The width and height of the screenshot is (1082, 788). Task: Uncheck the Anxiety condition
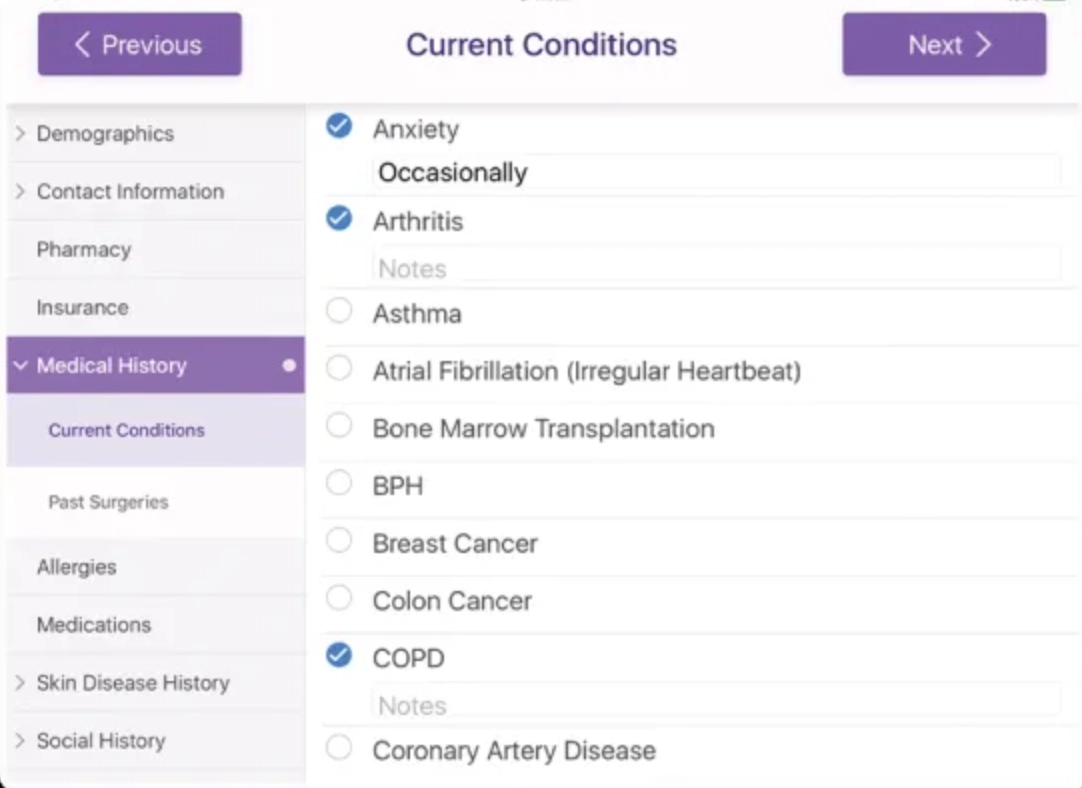coord(339,126)
